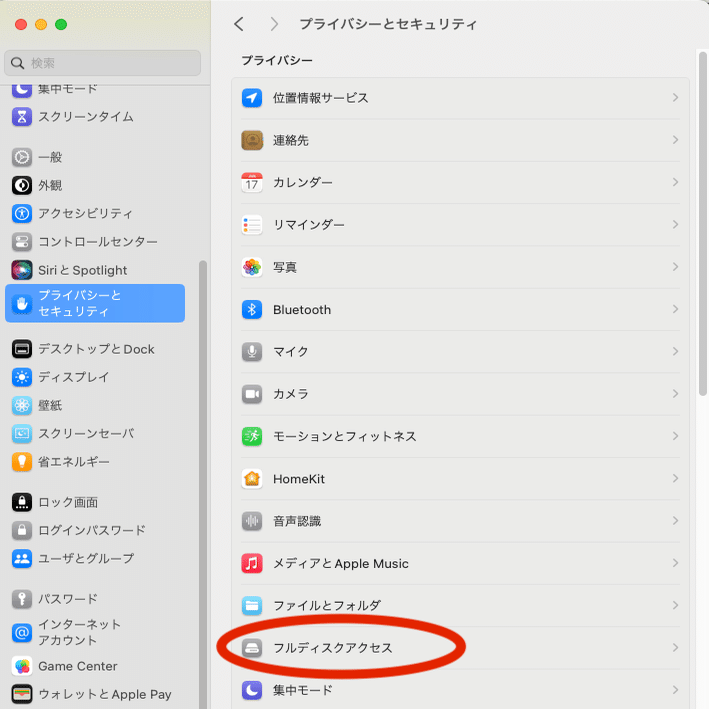The height and width of the screenshot is (709, 709).
Task: Click the リマインダー list icon
Action: pos(252,225)
